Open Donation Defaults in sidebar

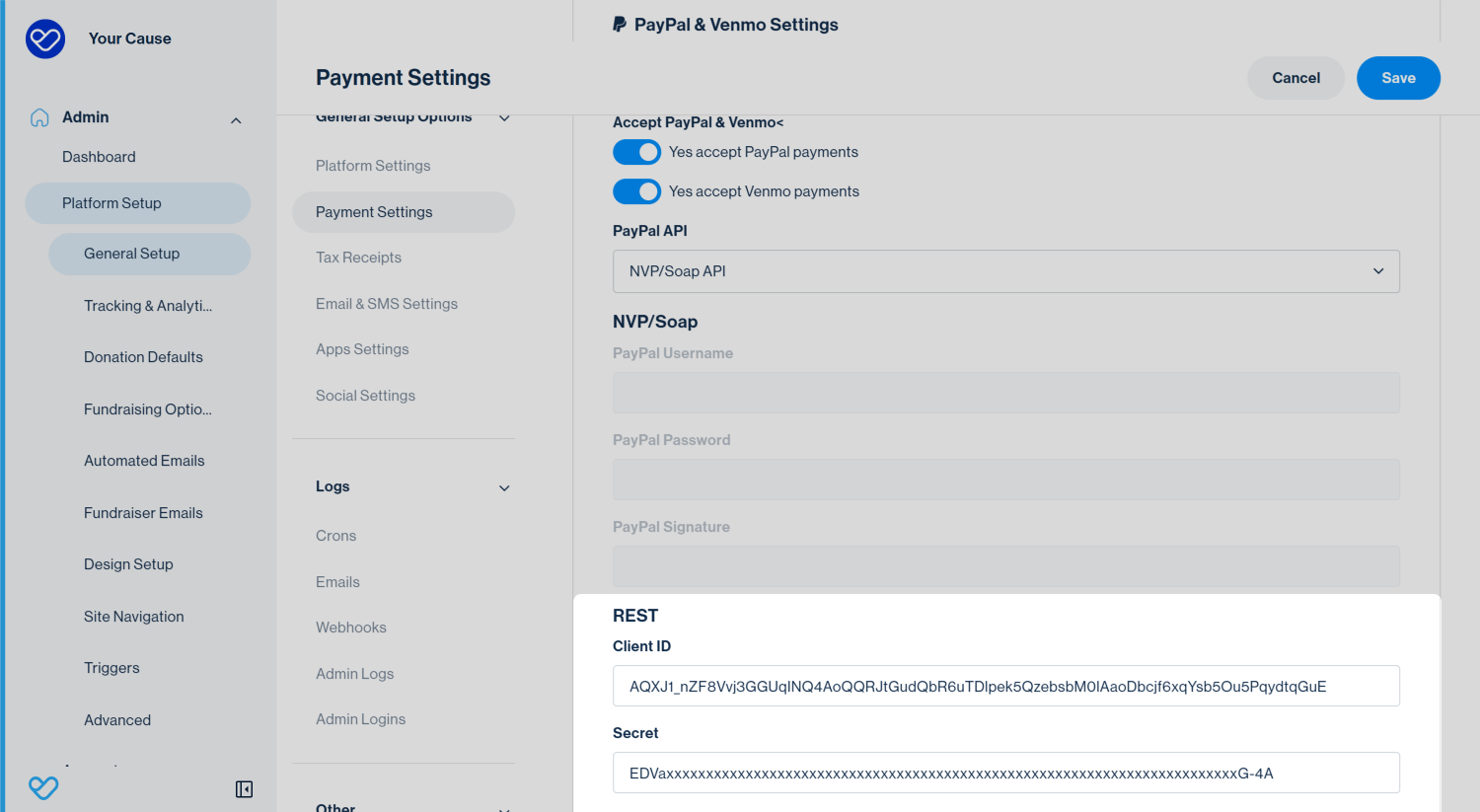click(x=143, y=357)
